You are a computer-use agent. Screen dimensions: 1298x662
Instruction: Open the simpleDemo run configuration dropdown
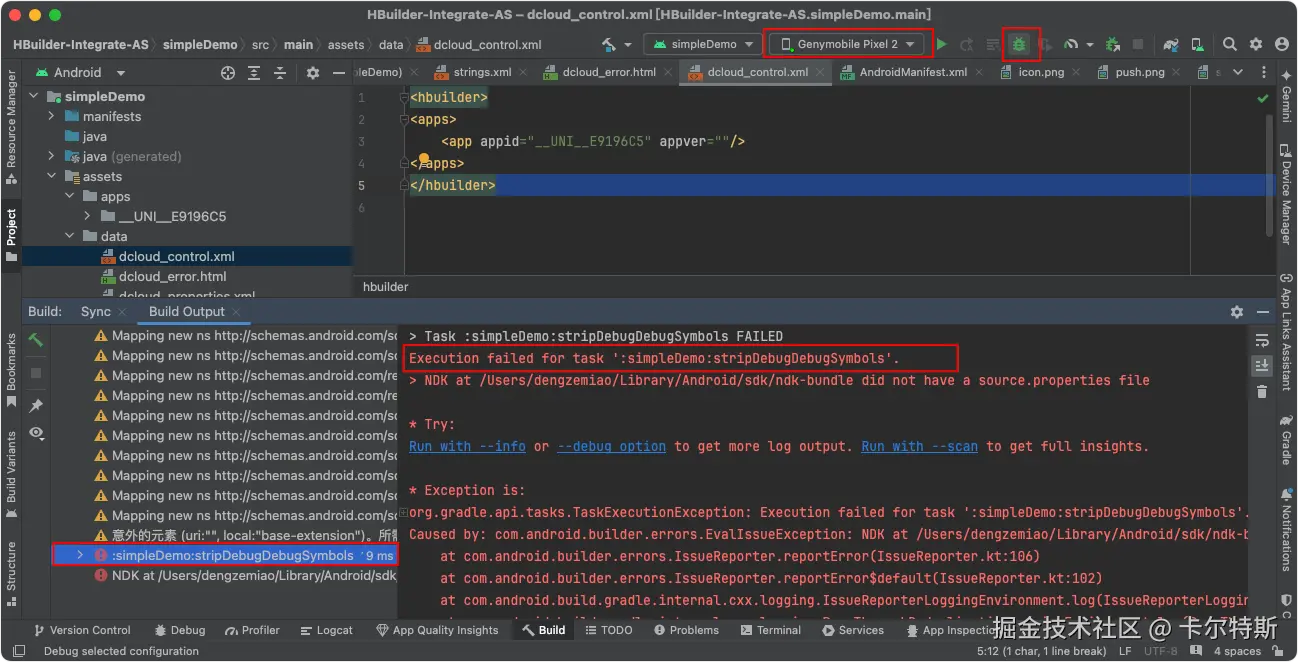click(704, 45)
